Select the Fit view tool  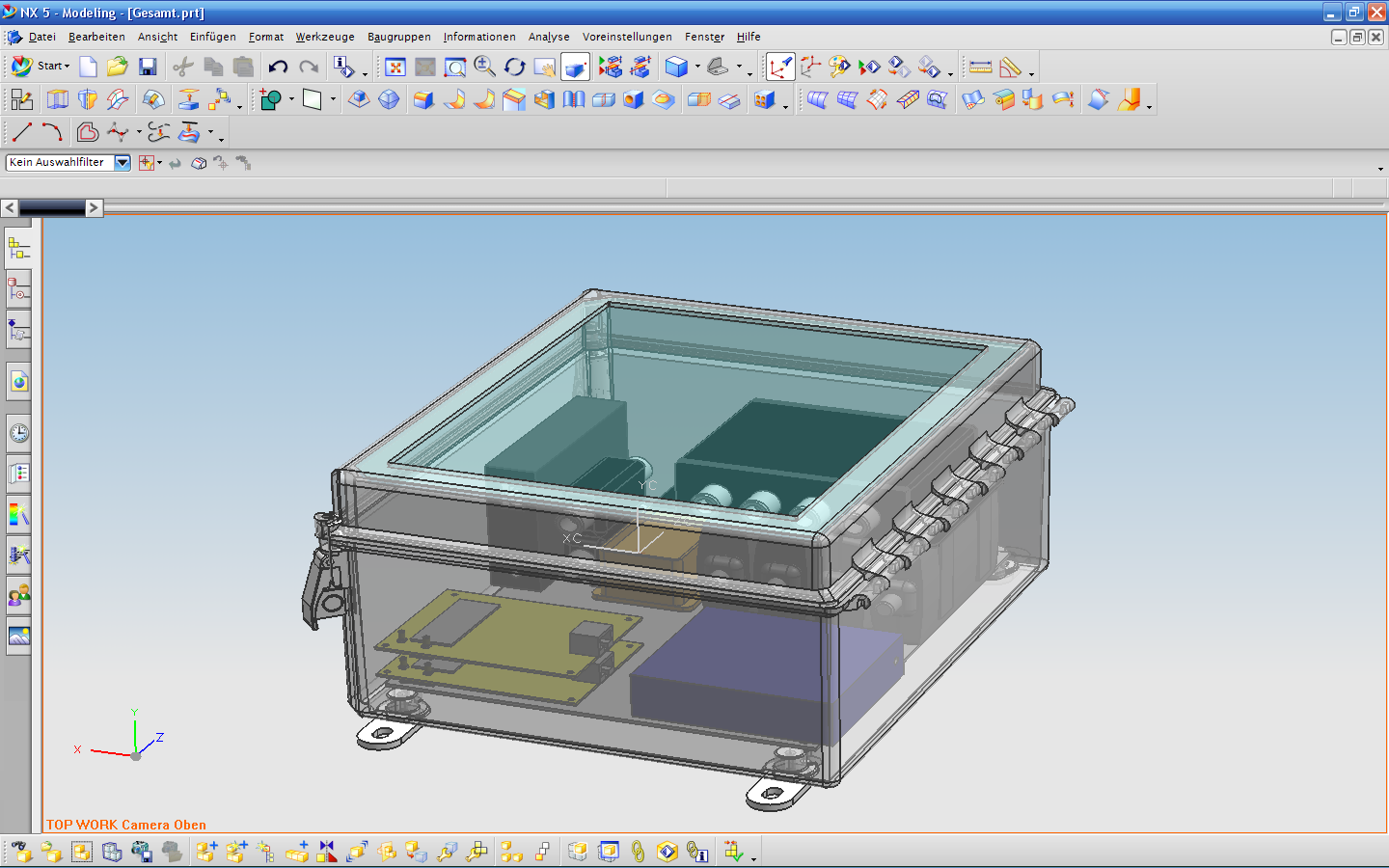(x=395, y=67)
